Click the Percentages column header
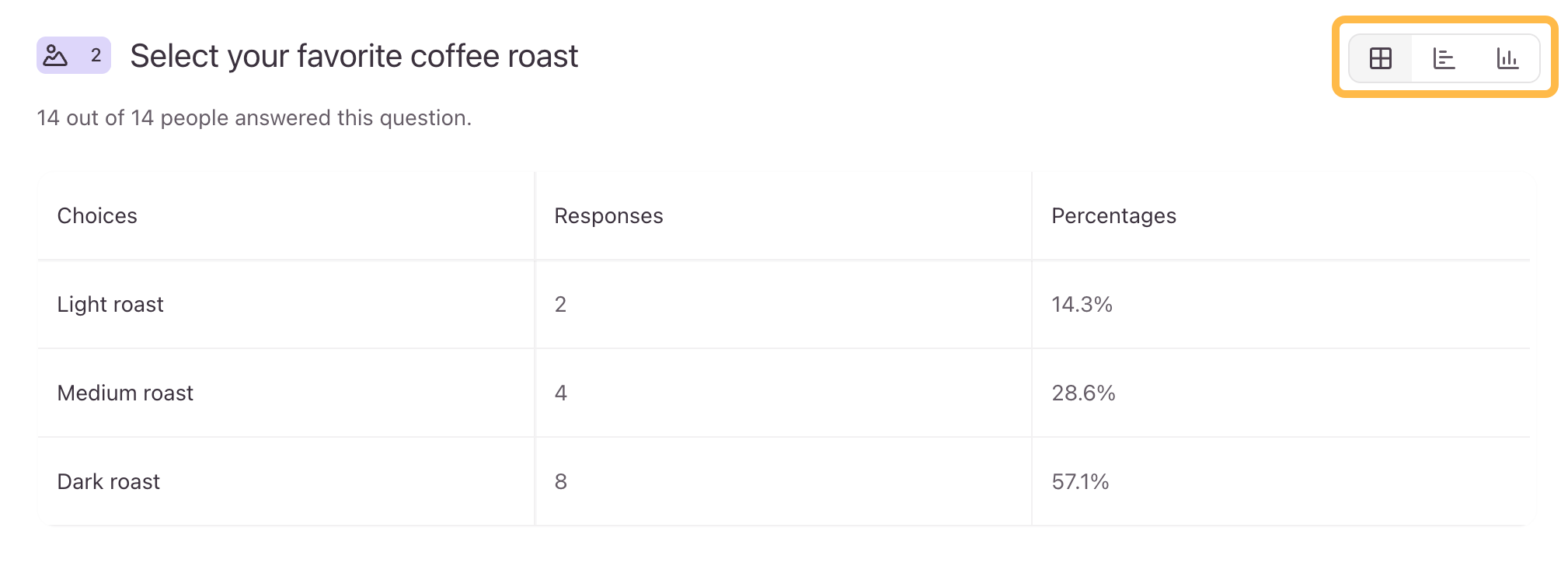The height and width of the screenshot is (566, 1568). coord(1114,215)
